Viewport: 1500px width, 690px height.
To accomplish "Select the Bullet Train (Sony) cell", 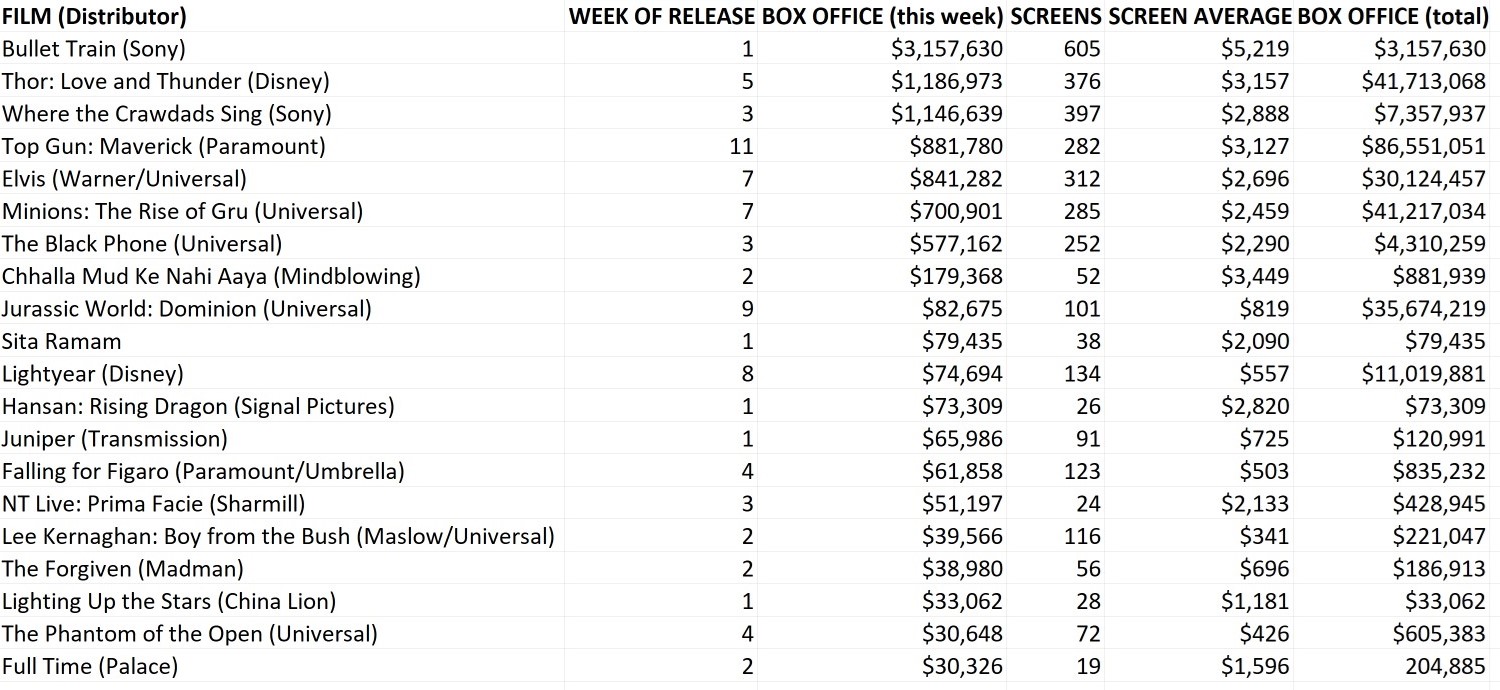I will [x=94, y=49].
